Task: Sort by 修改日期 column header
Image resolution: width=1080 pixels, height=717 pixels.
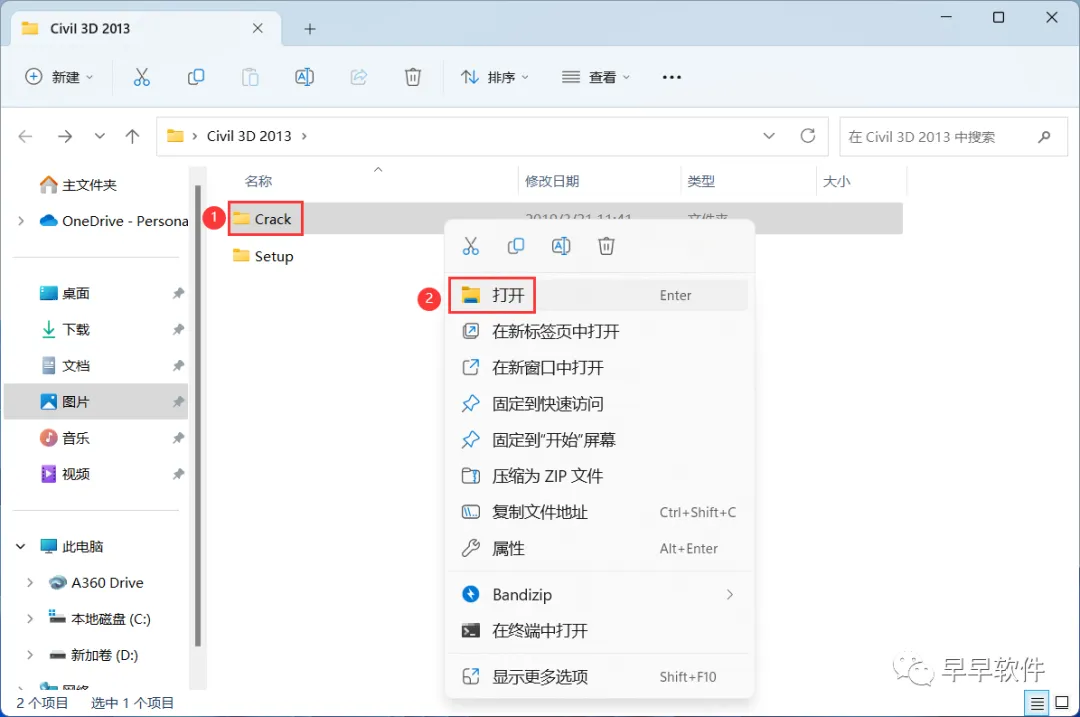Action: point(552,181)
